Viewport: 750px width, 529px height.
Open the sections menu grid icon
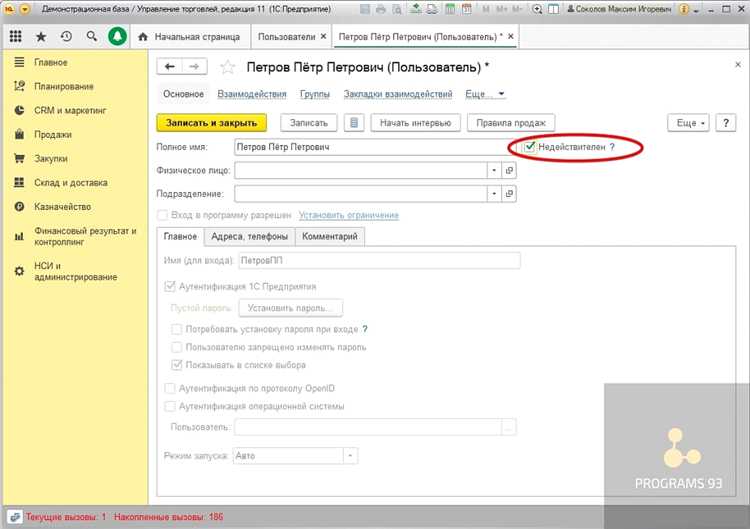point(16,36)
